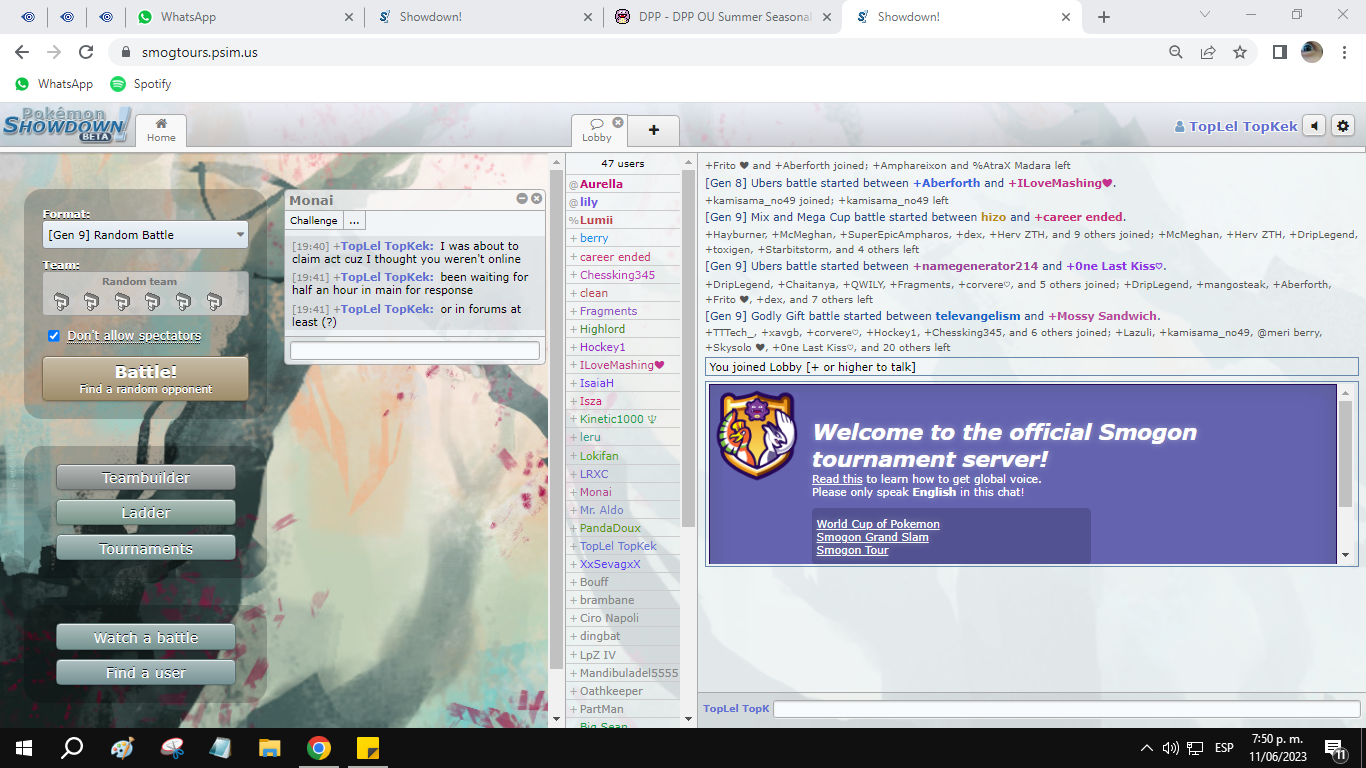This screenshot has width=1366, height=768.
Task: Open the options gear icon
Action: pyautogui.click(x=1343, y=126)
